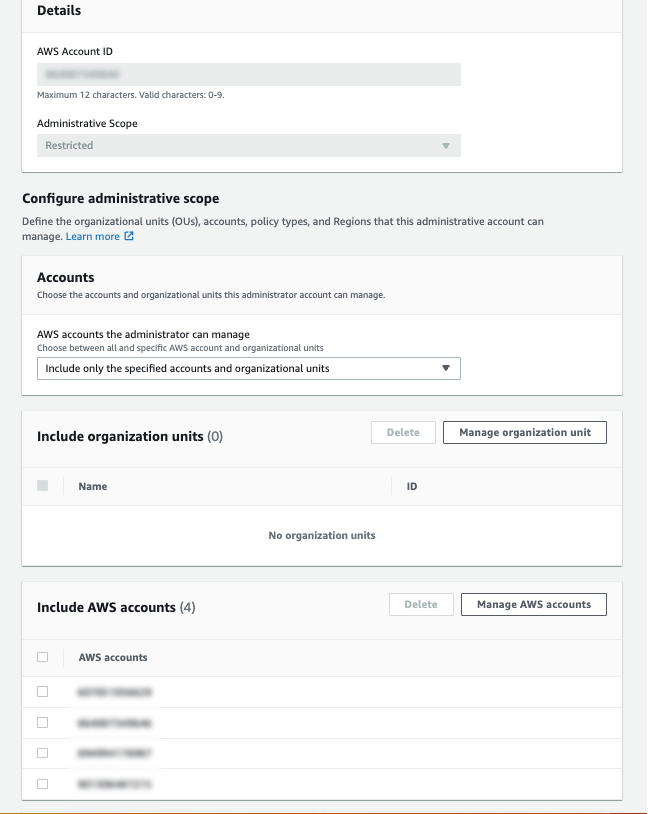Select the organization units table header checkbox
648x814 pixels.
pos(43,486)
